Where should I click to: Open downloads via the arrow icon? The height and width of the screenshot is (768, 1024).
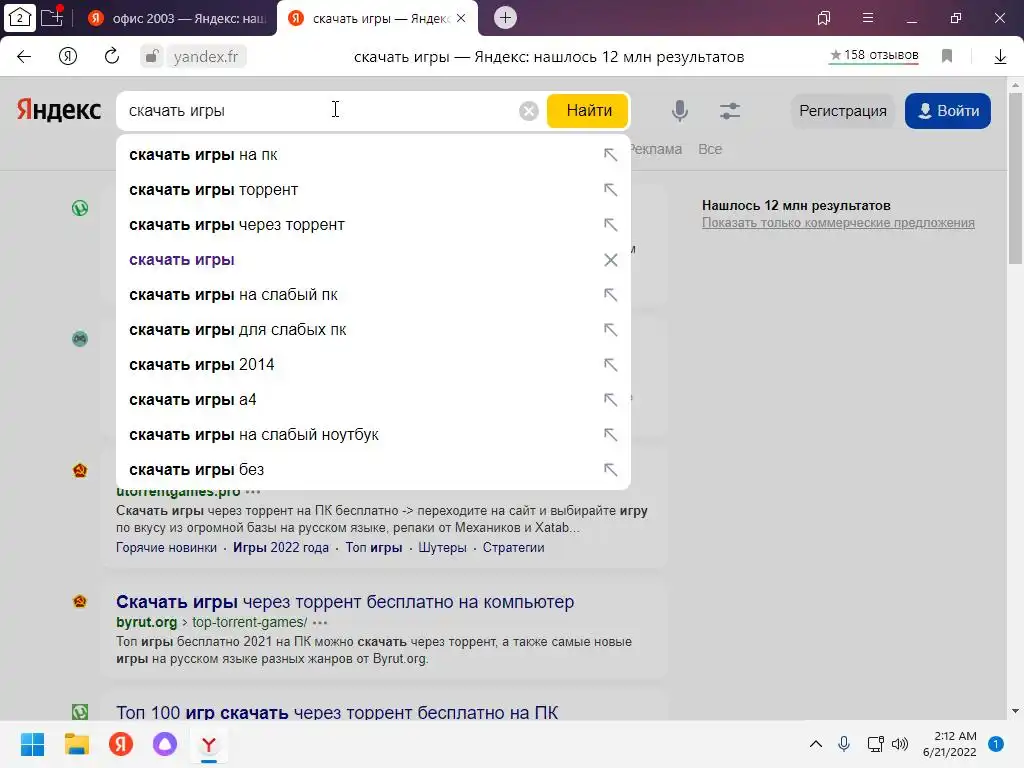1000,57
